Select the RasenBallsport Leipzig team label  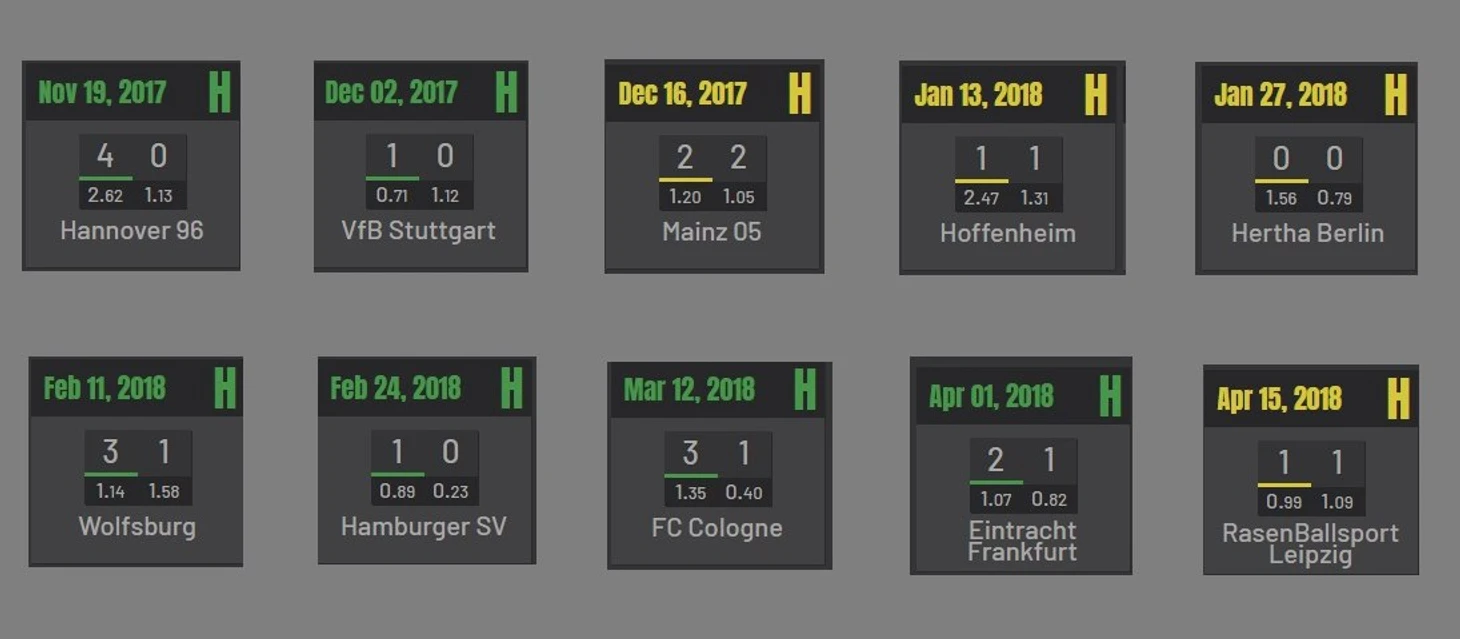[1310, 544]
